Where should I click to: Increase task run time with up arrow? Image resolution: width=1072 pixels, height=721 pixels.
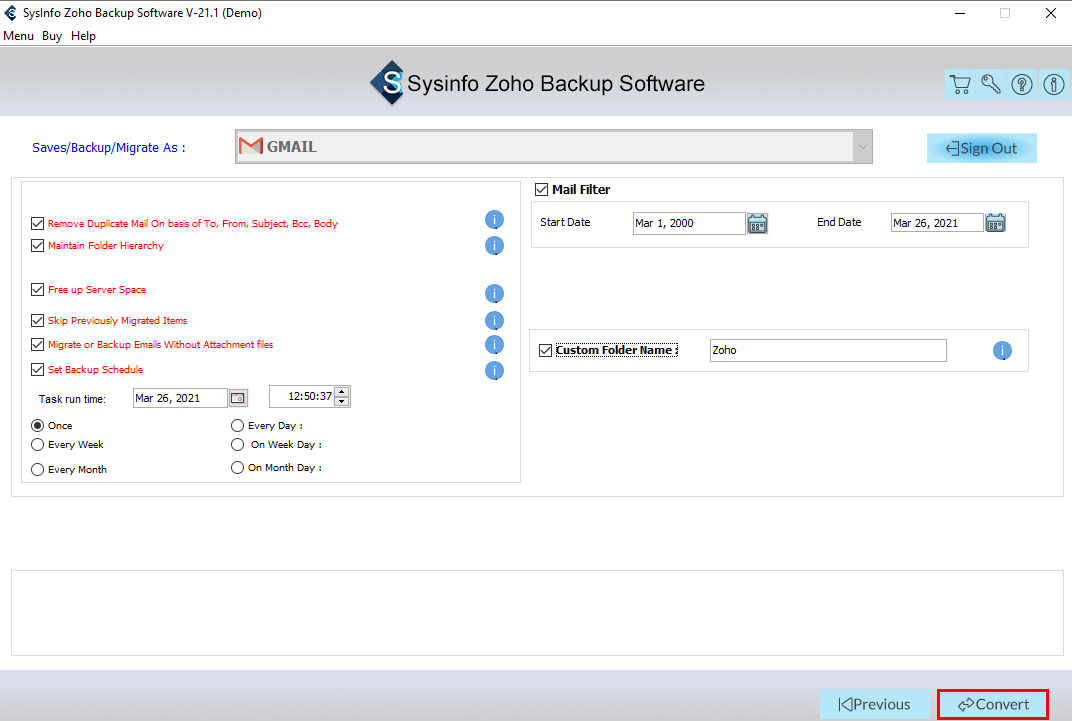coord(342,392)
